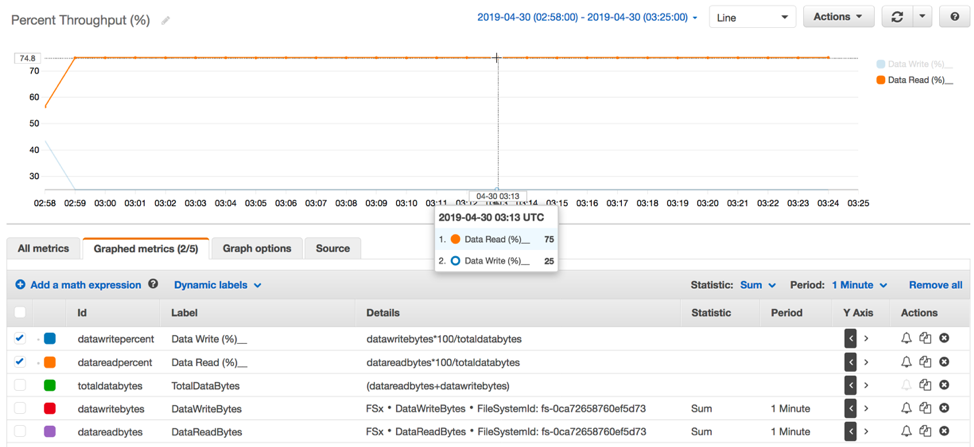Open the green color swatch for totaldatabytes
Screen dimensions: 974x447
(50, 386)
